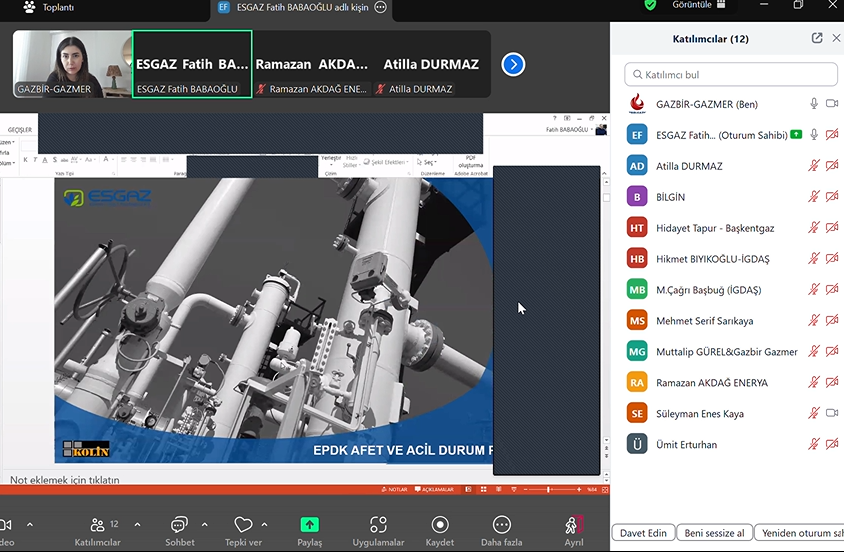Screen dimensions: 844x552
Task: Select ESGAZ Fatih BABAOĞLU active speaker tile
Action: click(x=192, y=64)
